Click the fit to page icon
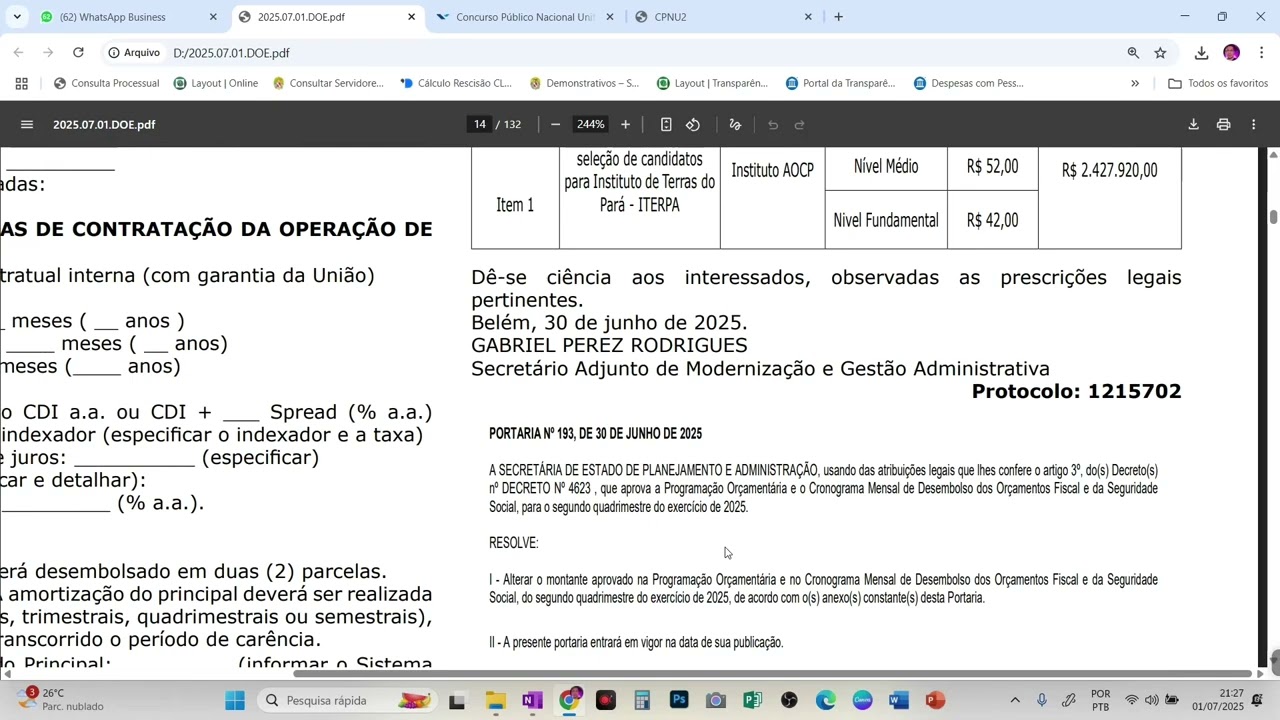 [x=666, y=125]
